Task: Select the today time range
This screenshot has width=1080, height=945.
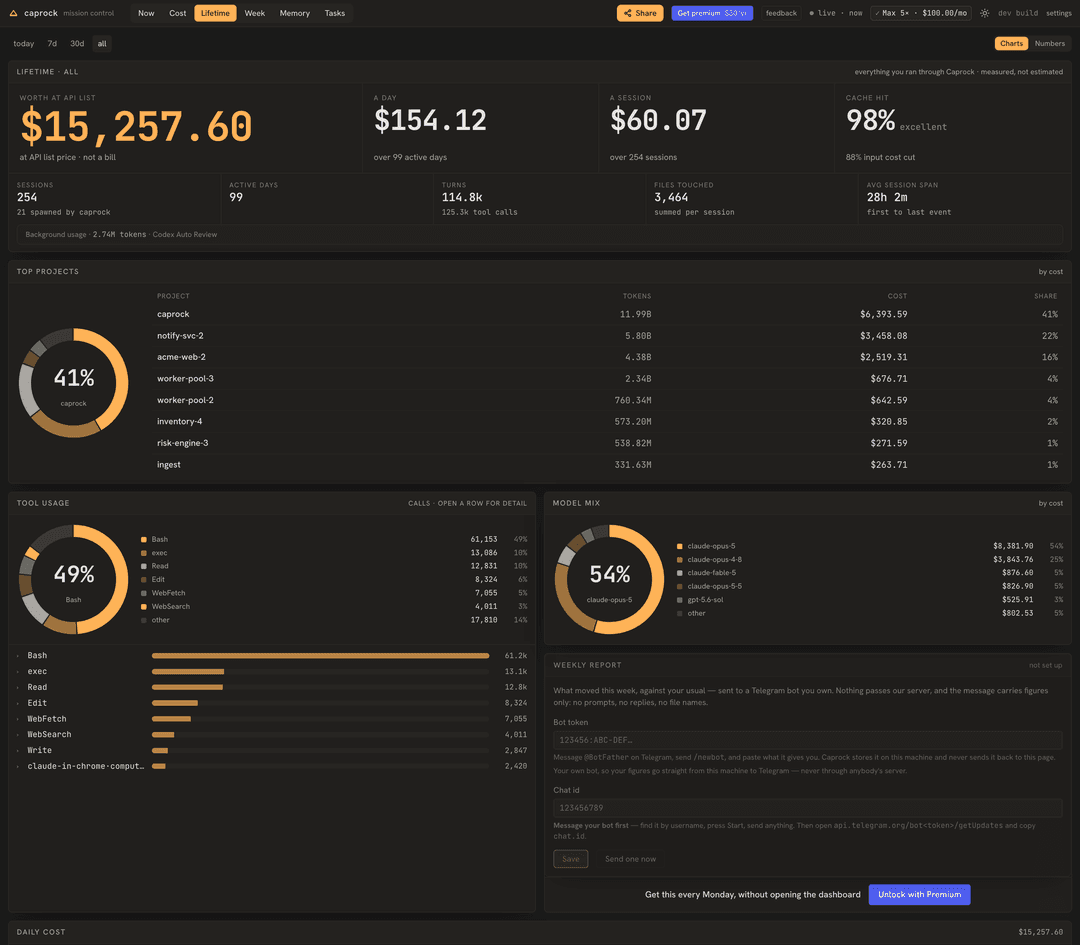Action: click(23, 43)
